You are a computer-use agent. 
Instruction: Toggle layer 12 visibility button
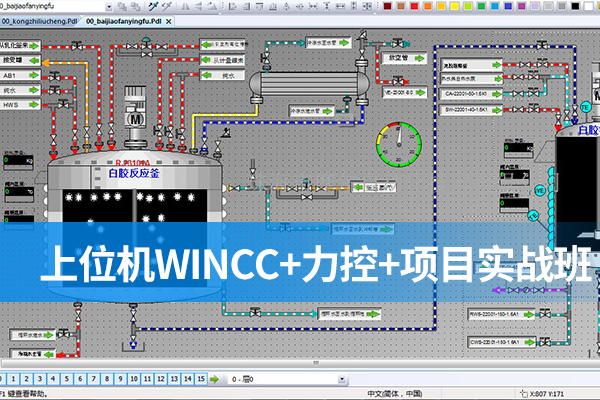click(x=161, y=379)
